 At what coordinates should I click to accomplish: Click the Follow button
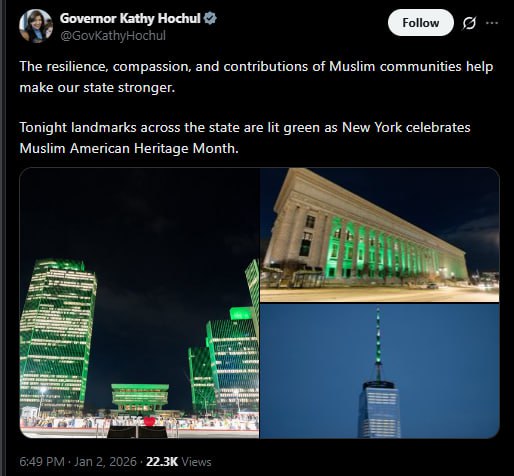click(x=421, y=23)
